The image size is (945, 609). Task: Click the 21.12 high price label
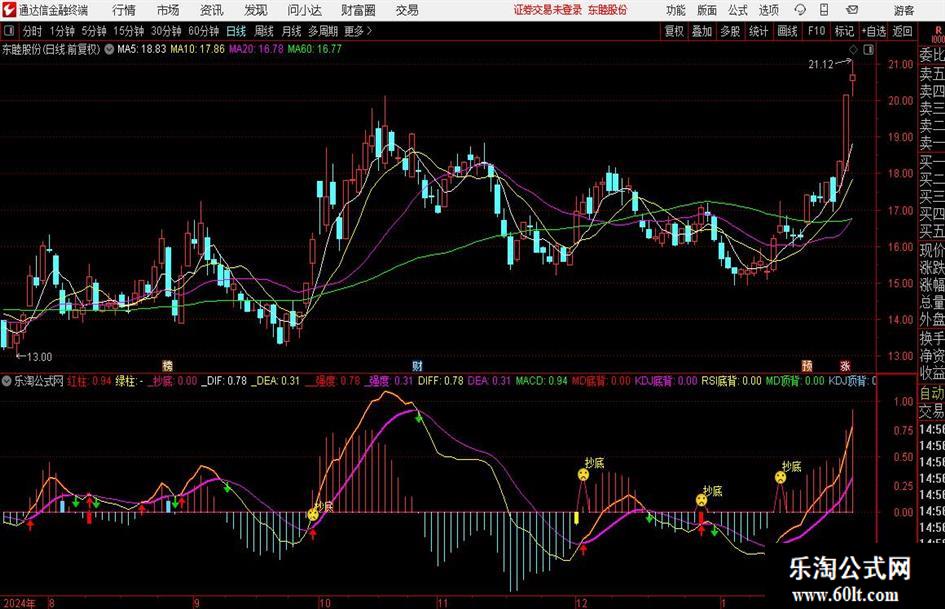pyautogui.click(x=821, y=65)
